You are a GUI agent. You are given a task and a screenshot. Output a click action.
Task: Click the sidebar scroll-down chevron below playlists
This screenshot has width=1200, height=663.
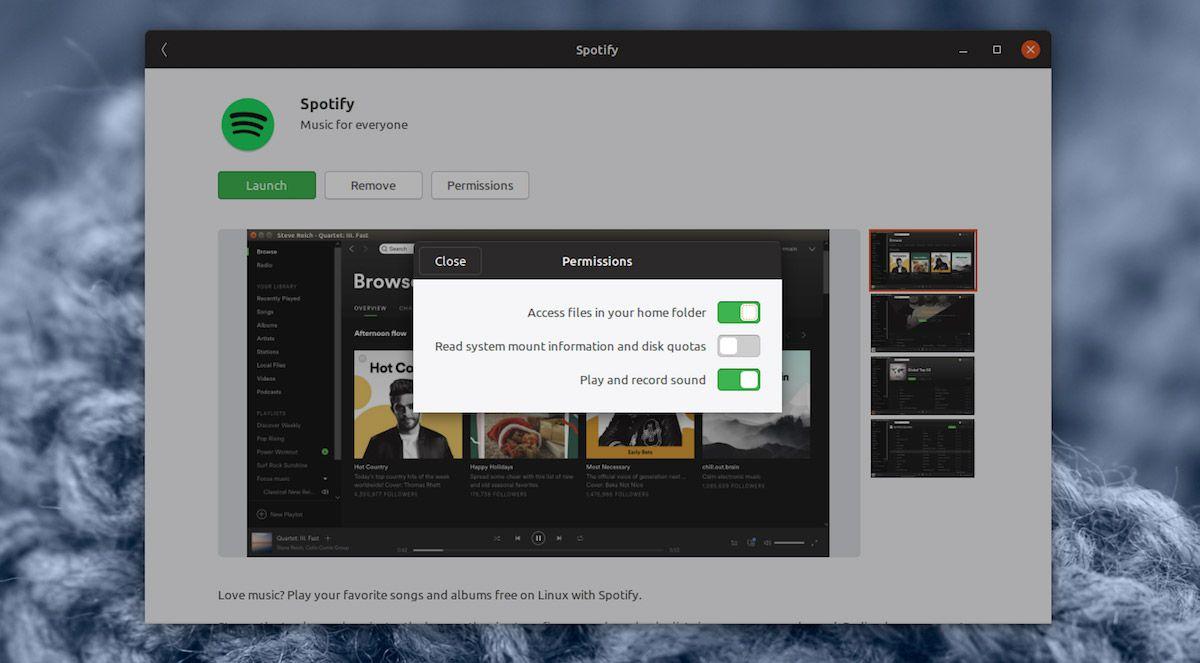coord(337,497)
